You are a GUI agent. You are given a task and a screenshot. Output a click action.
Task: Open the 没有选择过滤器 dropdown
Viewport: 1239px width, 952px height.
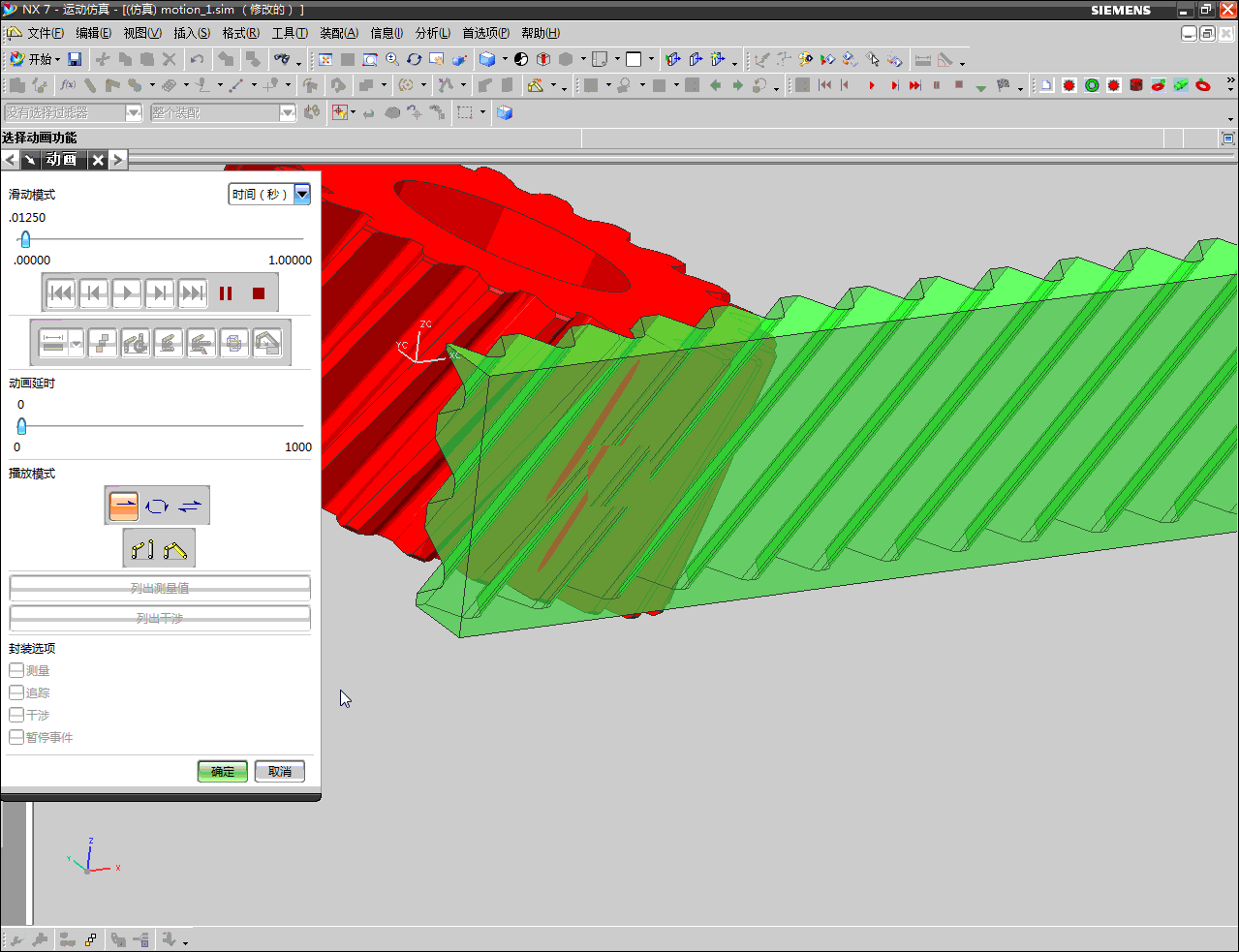tap(134, 113)
